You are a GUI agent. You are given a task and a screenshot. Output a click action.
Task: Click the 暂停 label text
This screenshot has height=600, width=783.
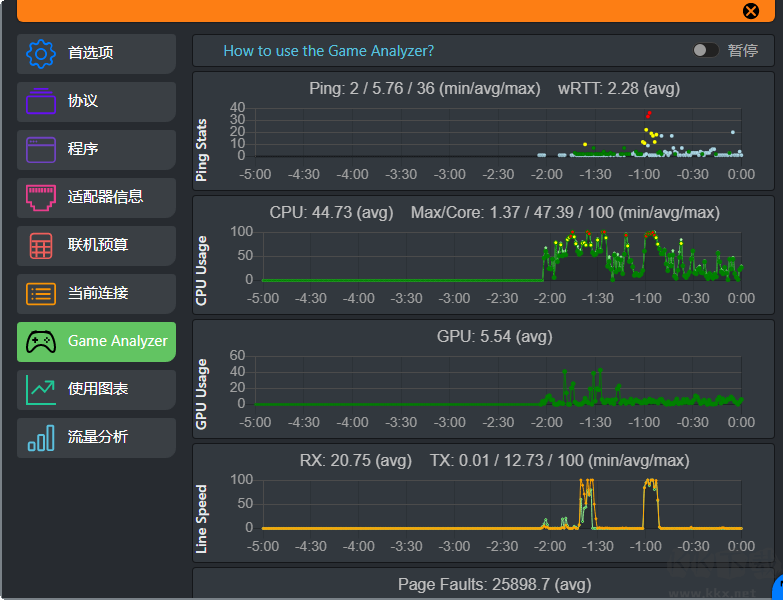click(x=742, y=51)
